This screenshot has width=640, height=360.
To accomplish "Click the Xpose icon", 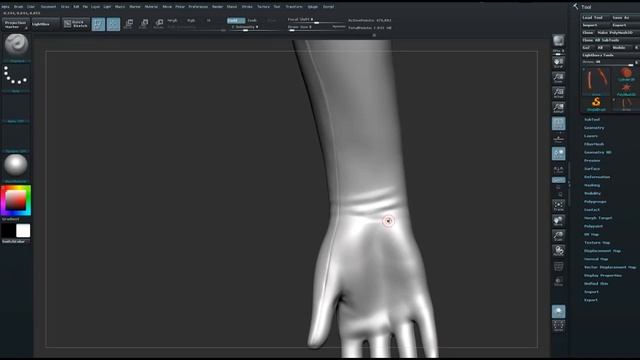I will (558, 326).
